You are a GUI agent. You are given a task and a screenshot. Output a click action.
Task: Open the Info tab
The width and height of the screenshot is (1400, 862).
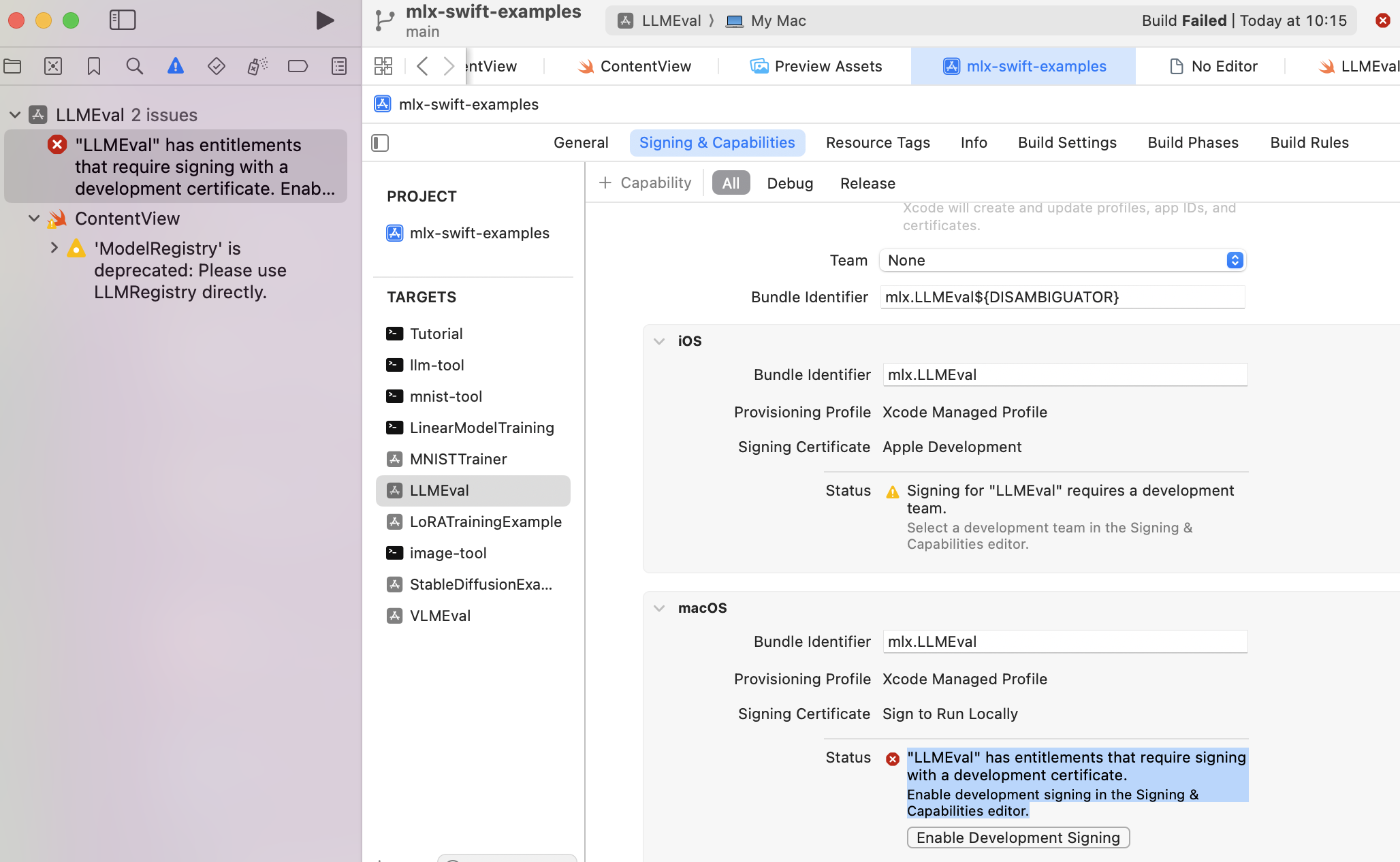pyautogui.click(x=974, y=143)
